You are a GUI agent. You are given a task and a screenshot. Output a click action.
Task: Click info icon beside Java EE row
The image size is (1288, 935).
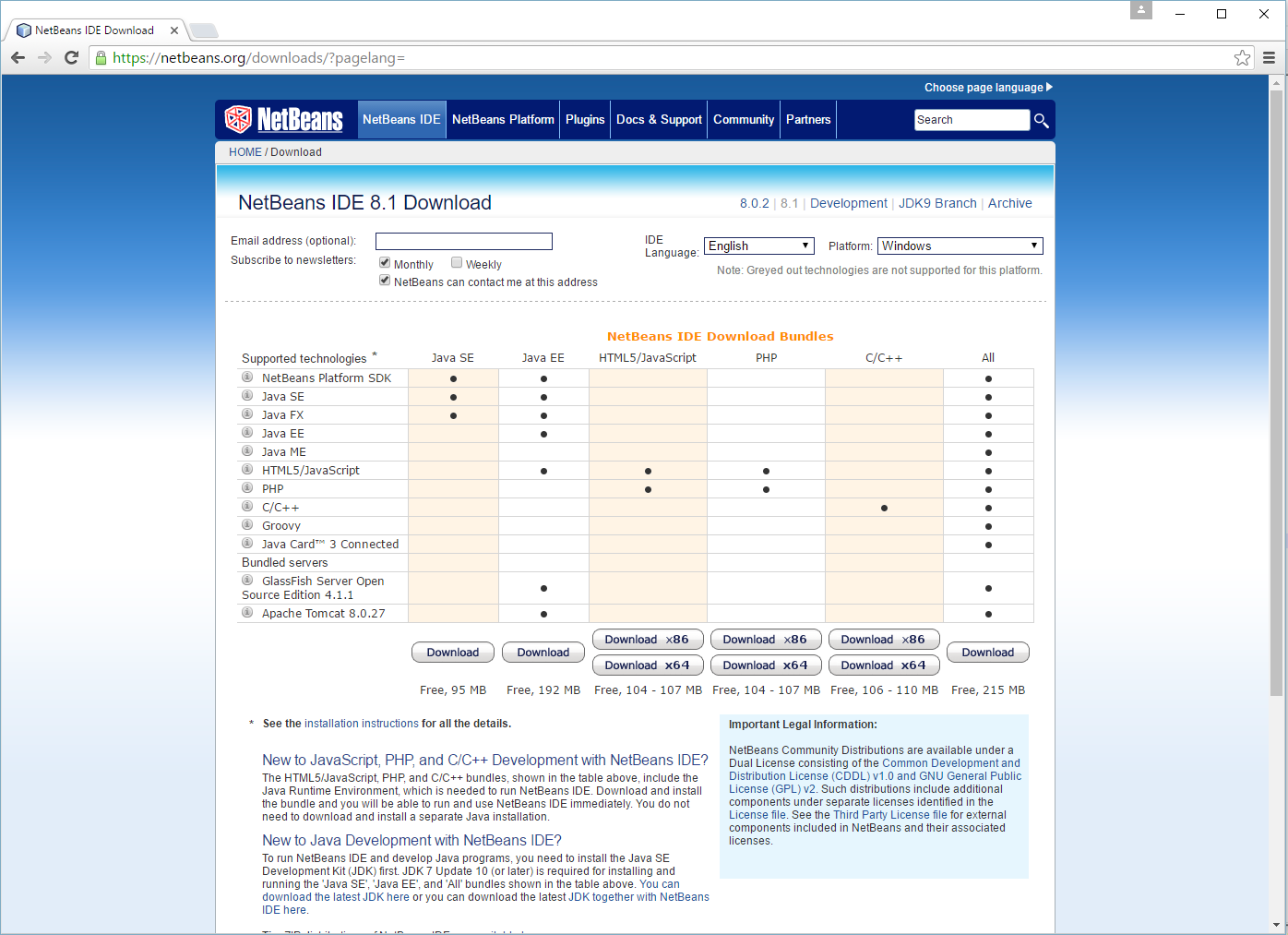point(247,432)
